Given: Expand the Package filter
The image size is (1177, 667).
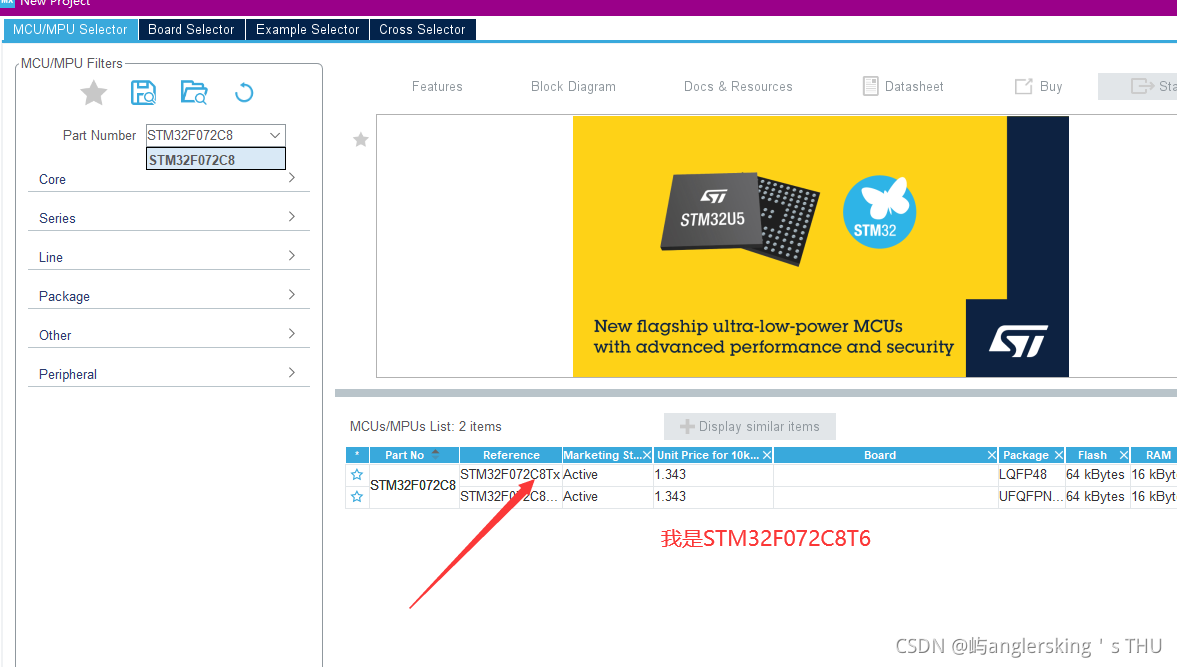Looking at the screenshot, I should pos(169,296).
